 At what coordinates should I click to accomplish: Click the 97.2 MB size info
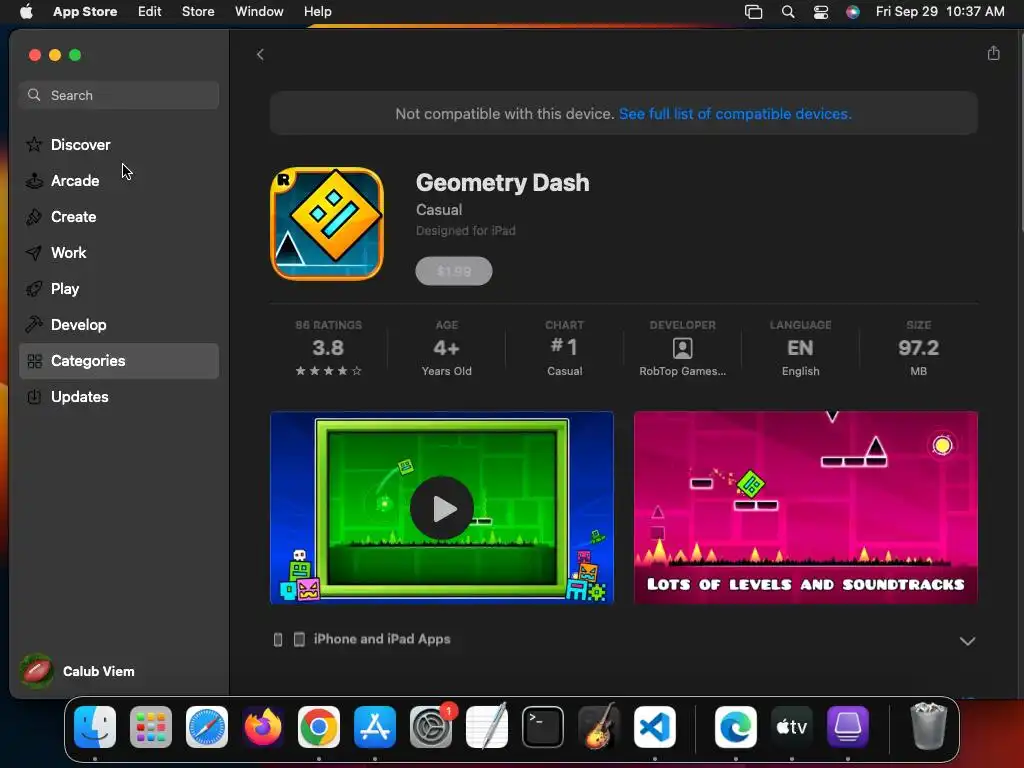[x=918, y=349]
